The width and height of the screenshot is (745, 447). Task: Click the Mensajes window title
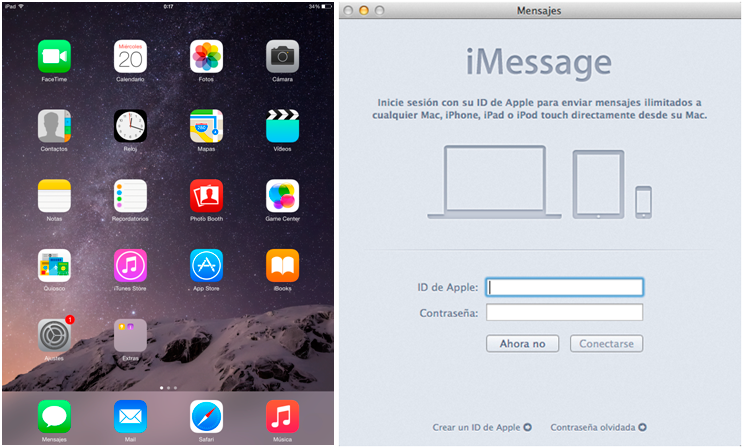539,10
